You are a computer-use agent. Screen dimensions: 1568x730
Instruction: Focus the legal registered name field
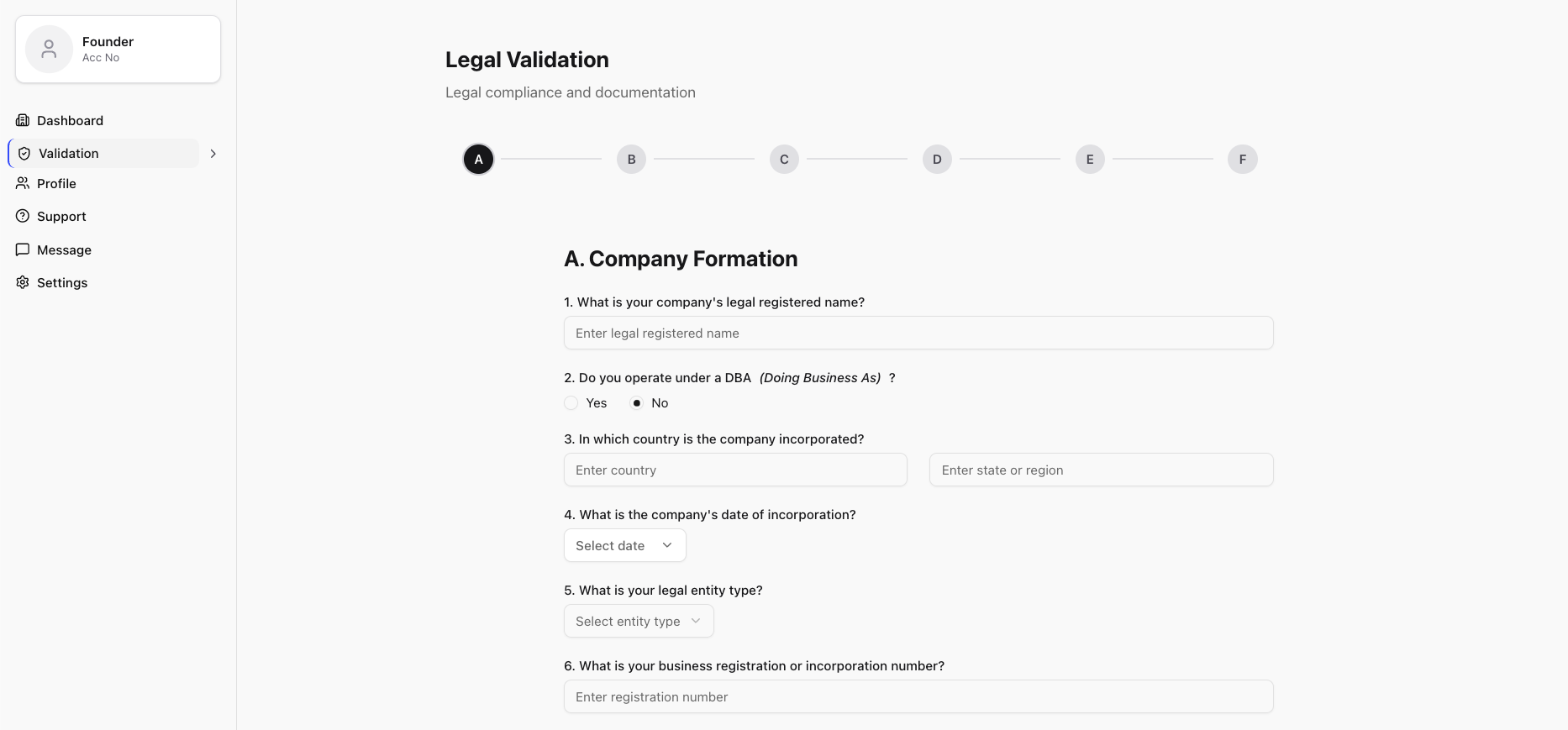(918, 333)
